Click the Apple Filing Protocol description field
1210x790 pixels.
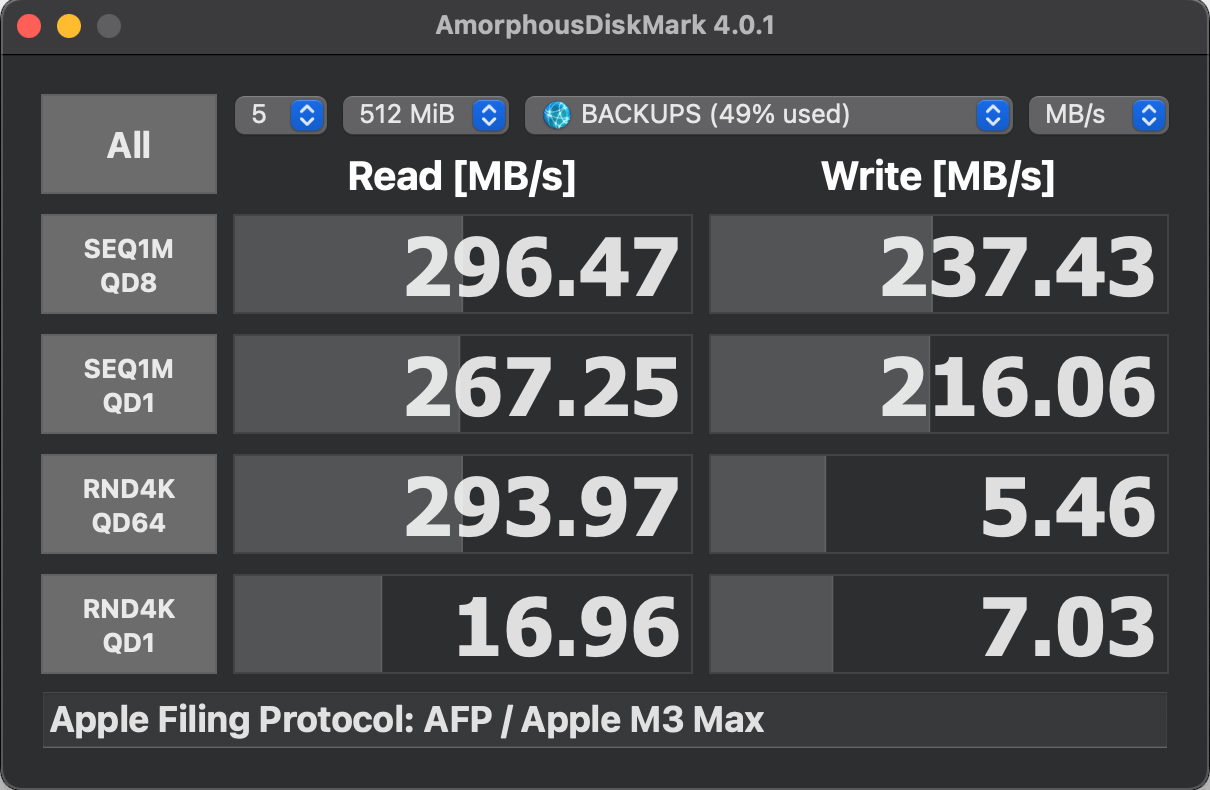tap(604, 720)
